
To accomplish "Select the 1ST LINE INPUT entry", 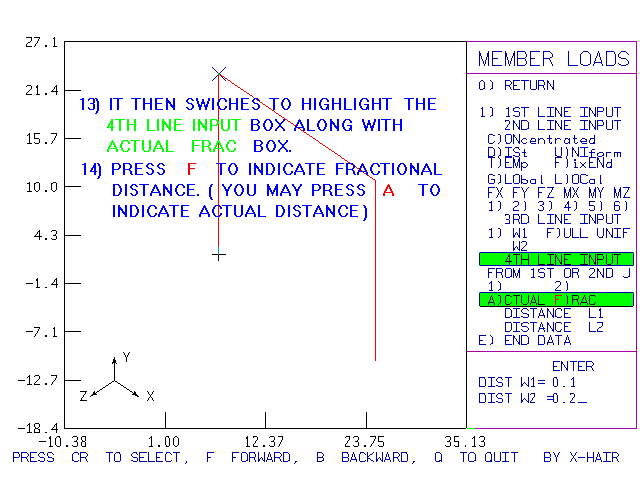I will [x=551, y=112].
